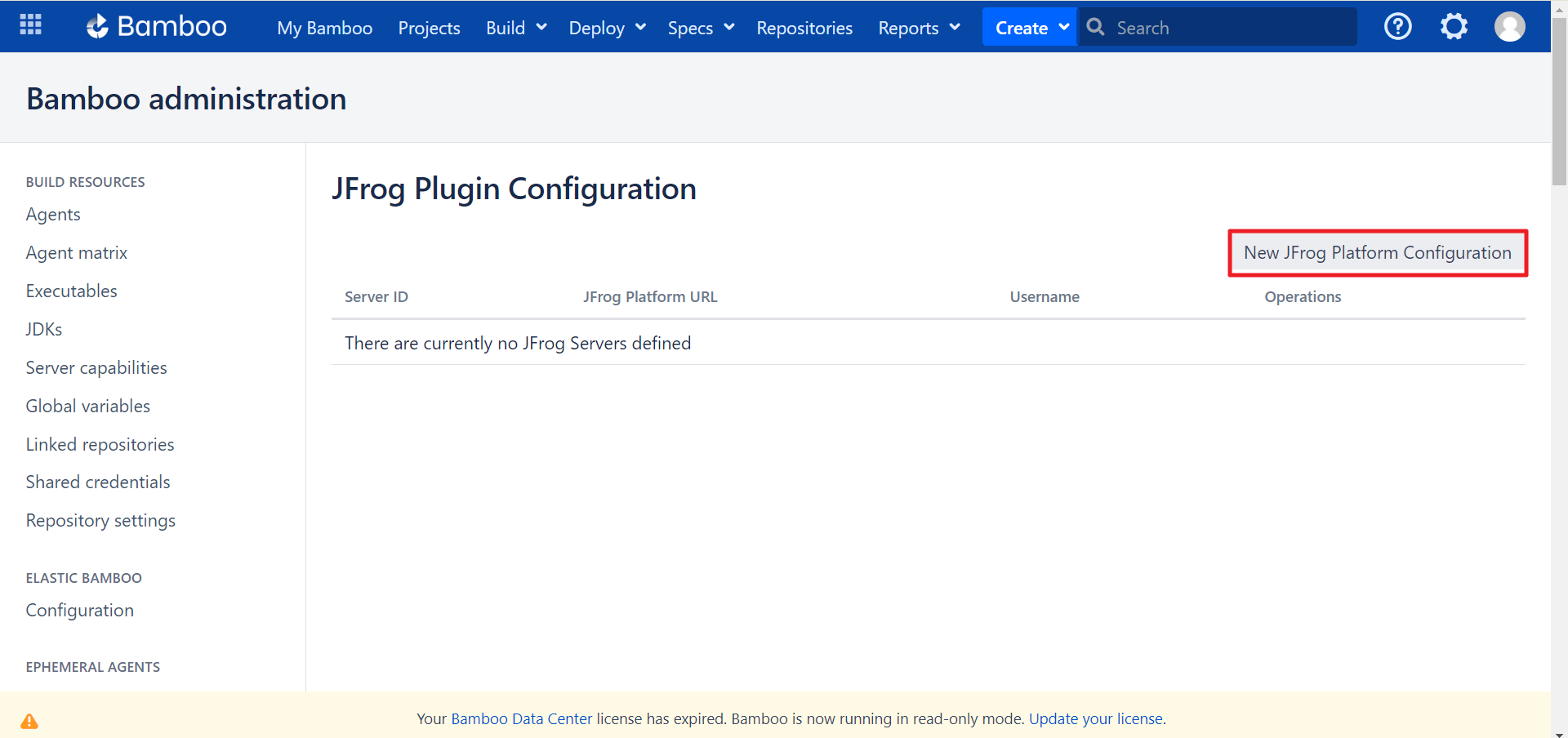Click the JFrog Plugin Configuration heading

(x=514, y=189)
